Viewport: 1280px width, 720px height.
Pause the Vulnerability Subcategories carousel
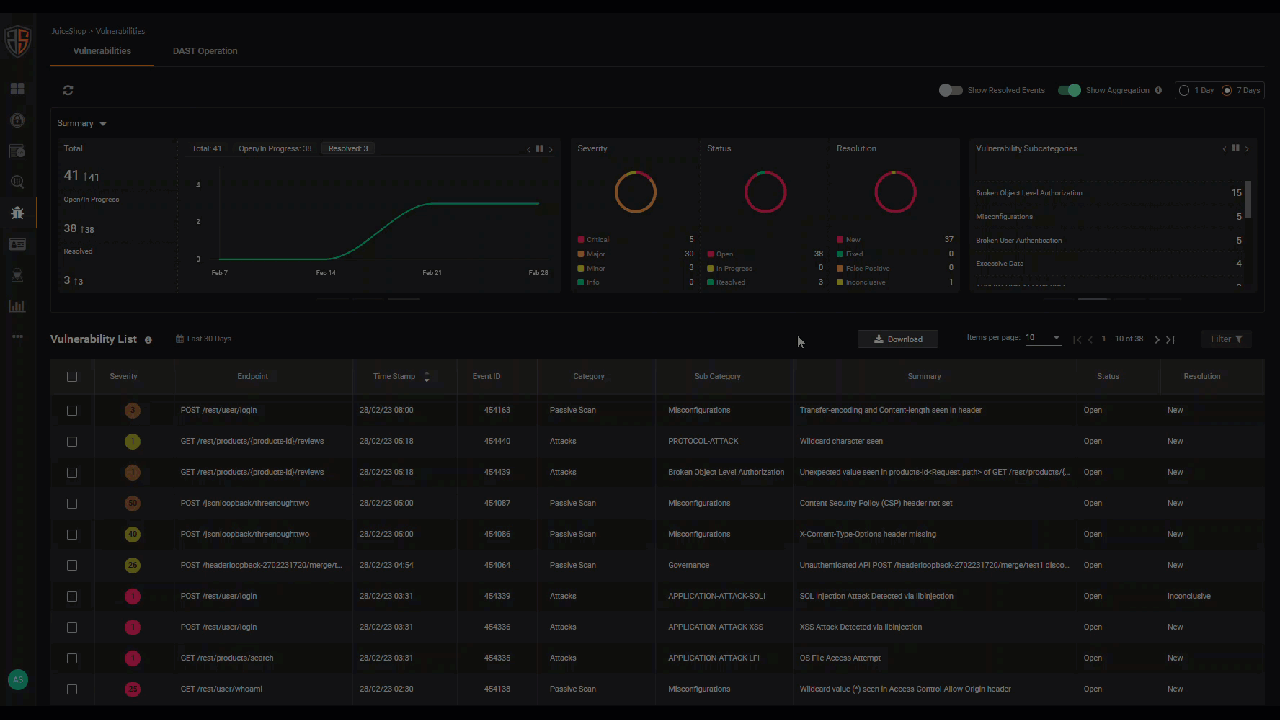click(1235, 148)
